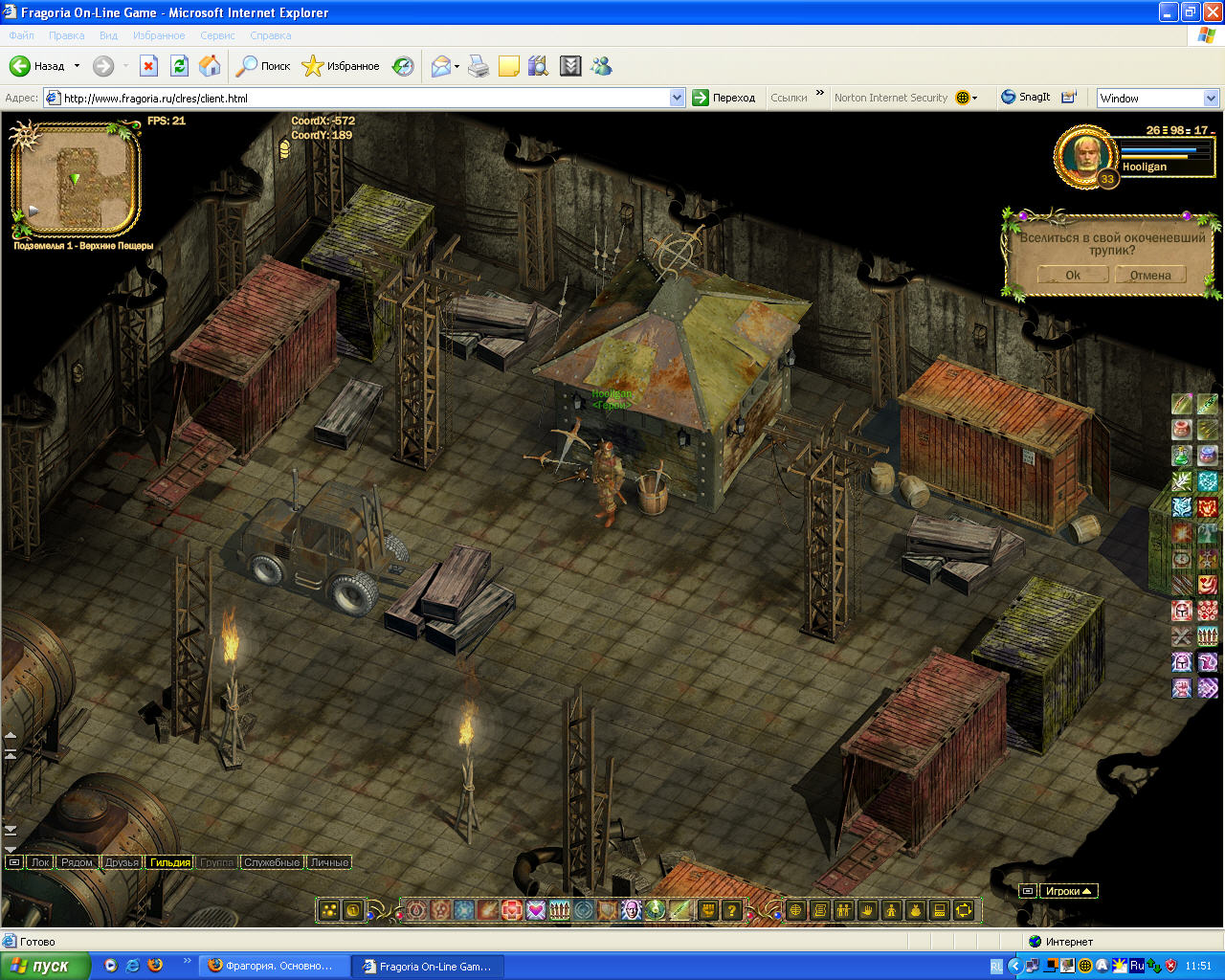This screenshot has height=980, width=1225.
Task: Open the character figure icon in bottom menu
Action: pyautogui.click(x=891, y=910)
